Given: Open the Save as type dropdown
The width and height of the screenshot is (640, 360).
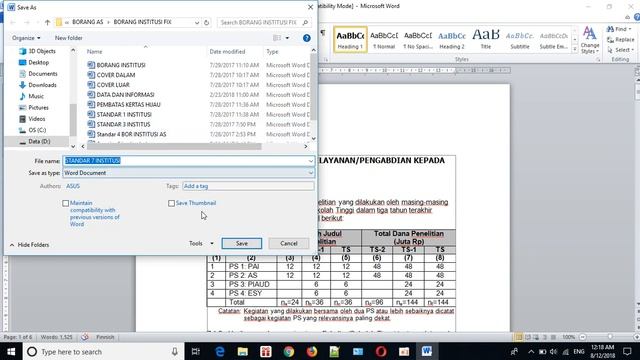Looking at the screenshot, I should coord(311,173).
